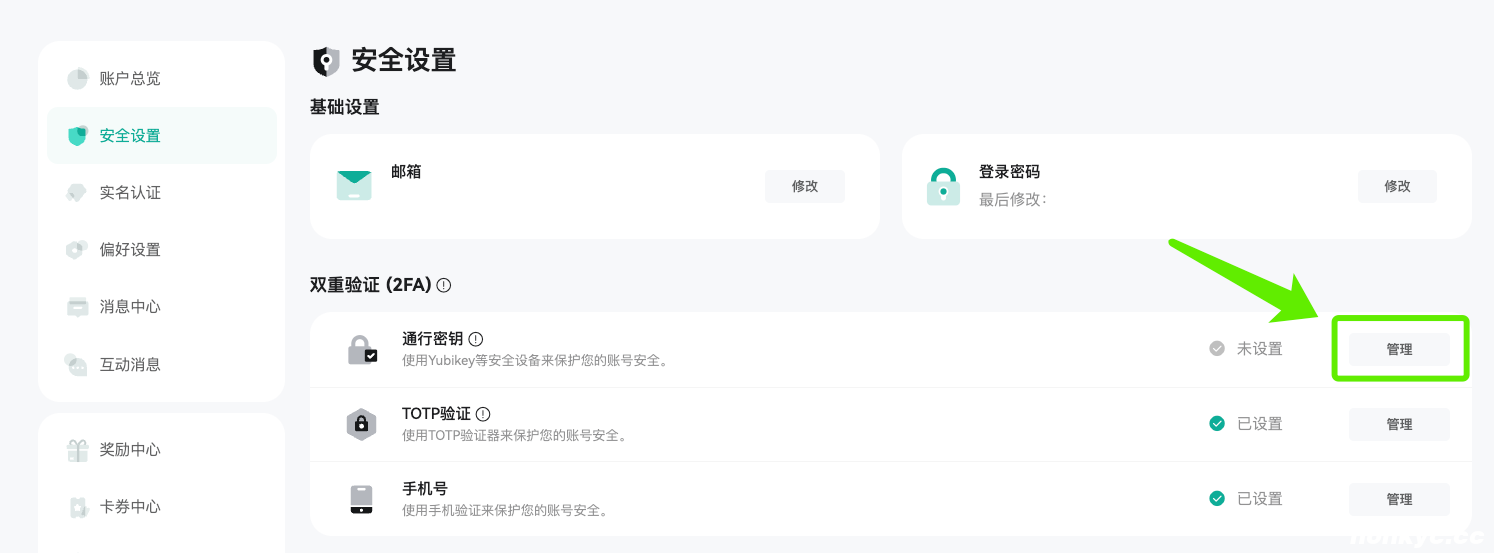Open 偏好设置 menu item
1494x553 pixels.
[130, 249]
